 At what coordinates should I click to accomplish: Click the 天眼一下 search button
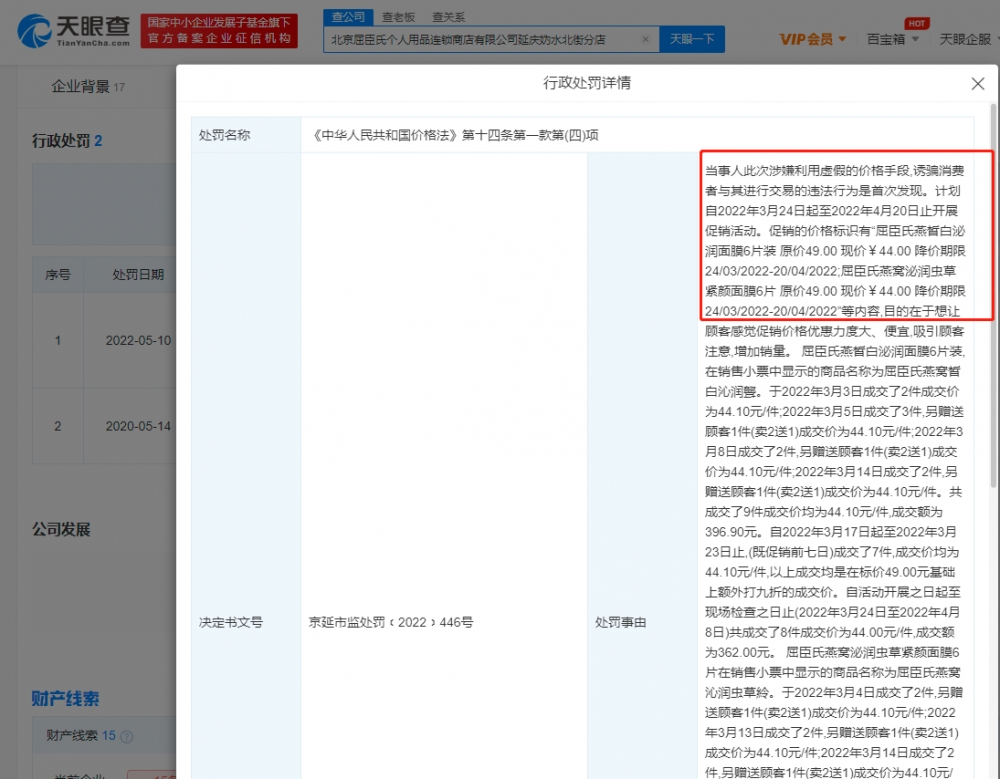(692, 40)
